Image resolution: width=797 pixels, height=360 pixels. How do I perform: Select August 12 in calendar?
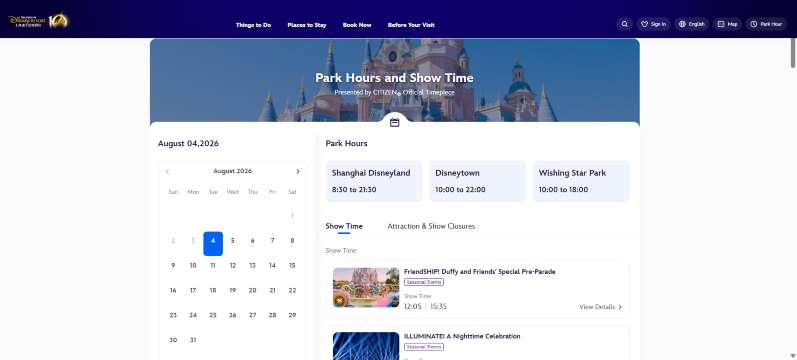[x=233, y=265]
